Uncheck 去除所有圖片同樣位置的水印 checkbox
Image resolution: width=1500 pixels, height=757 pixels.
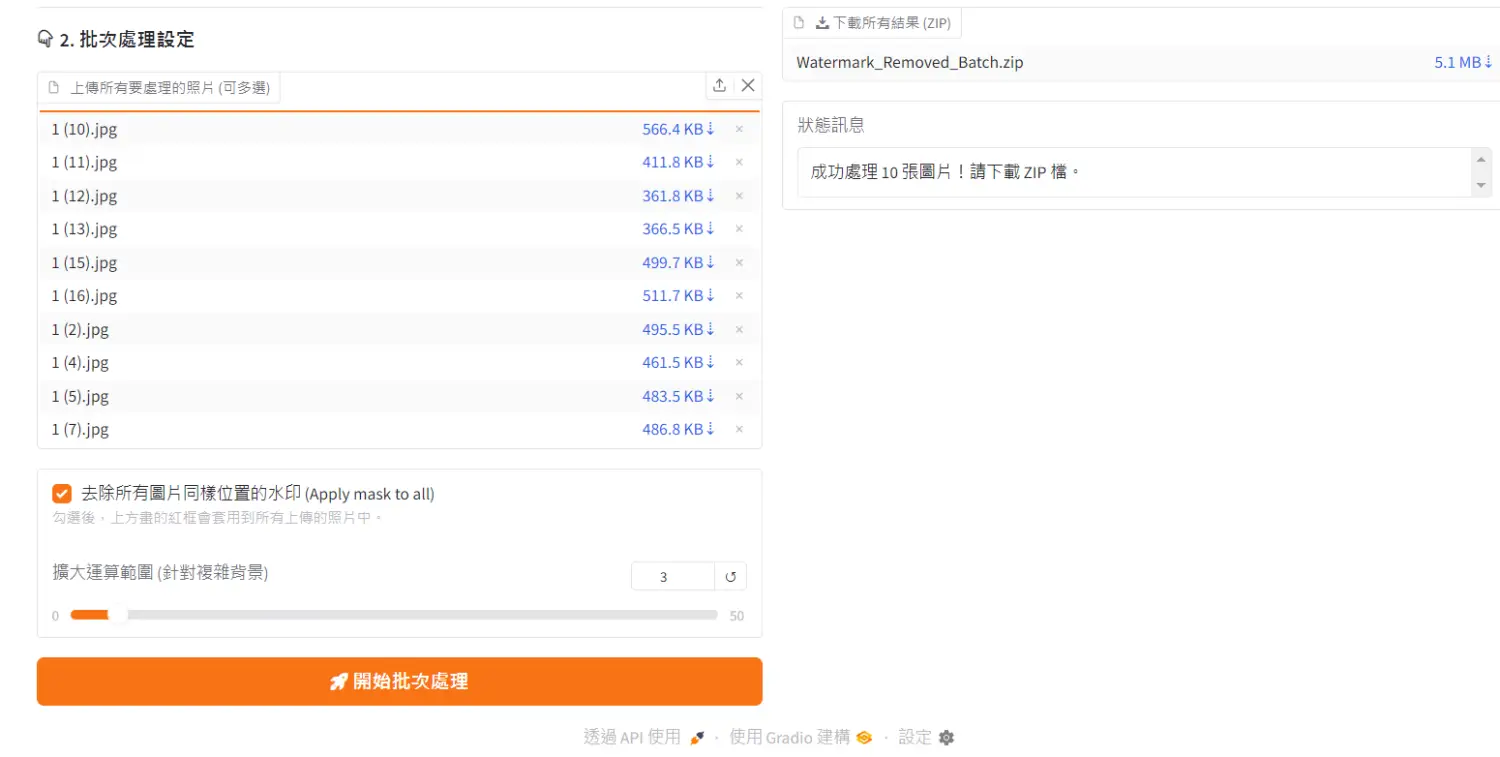pos(62,493)
